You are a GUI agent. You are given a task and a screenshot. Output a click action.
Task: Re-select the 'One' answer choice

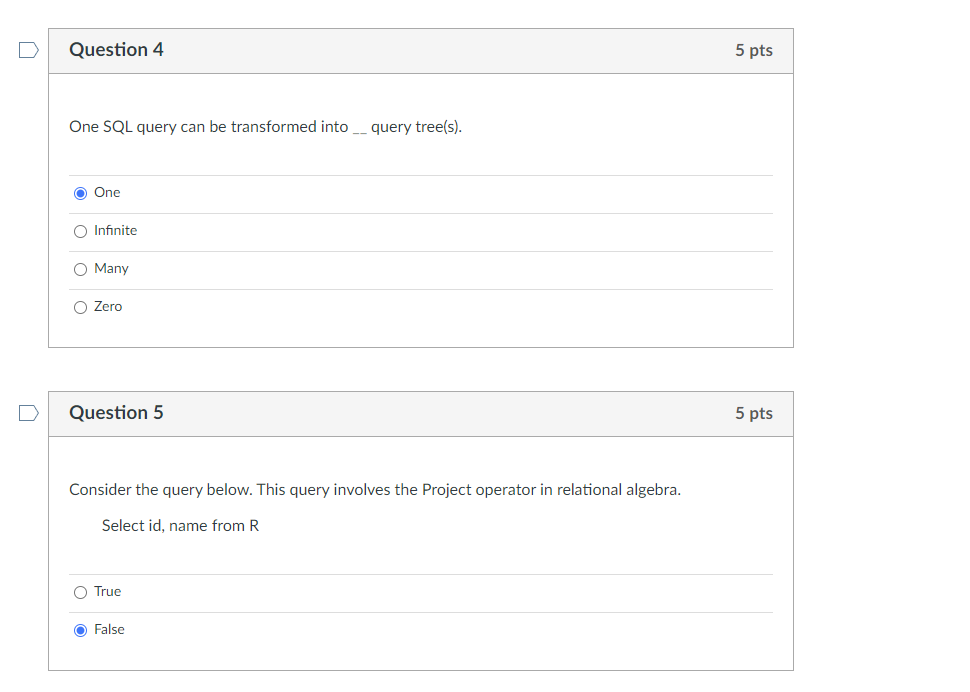[x=80, y=192]
